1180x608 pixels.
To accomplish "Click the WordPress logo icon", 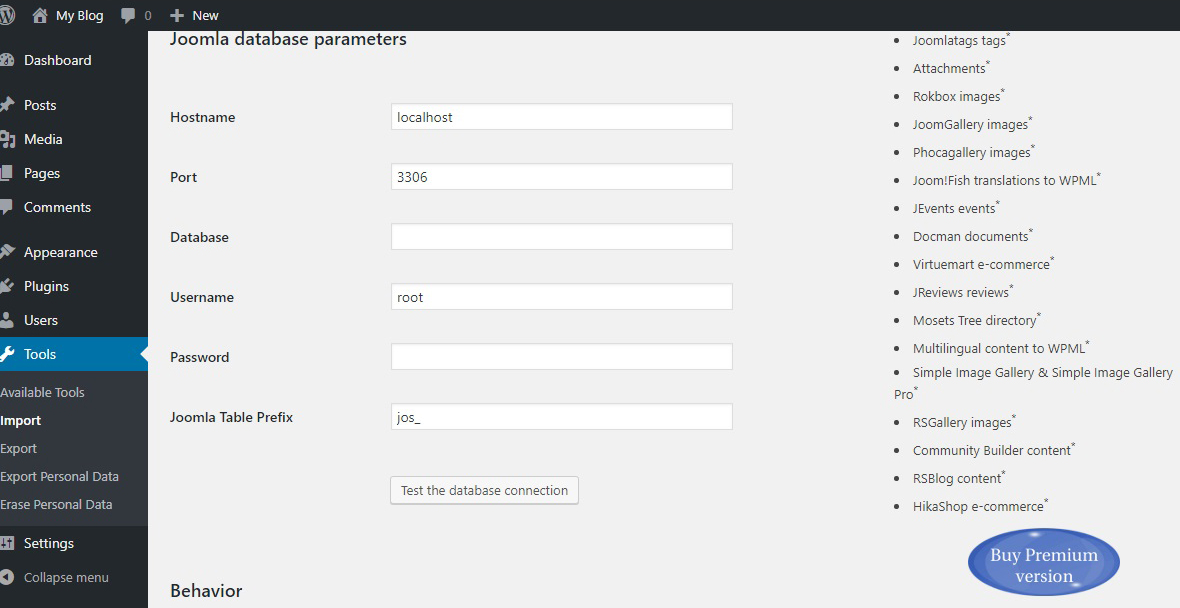I will click(x=7, y=15).
